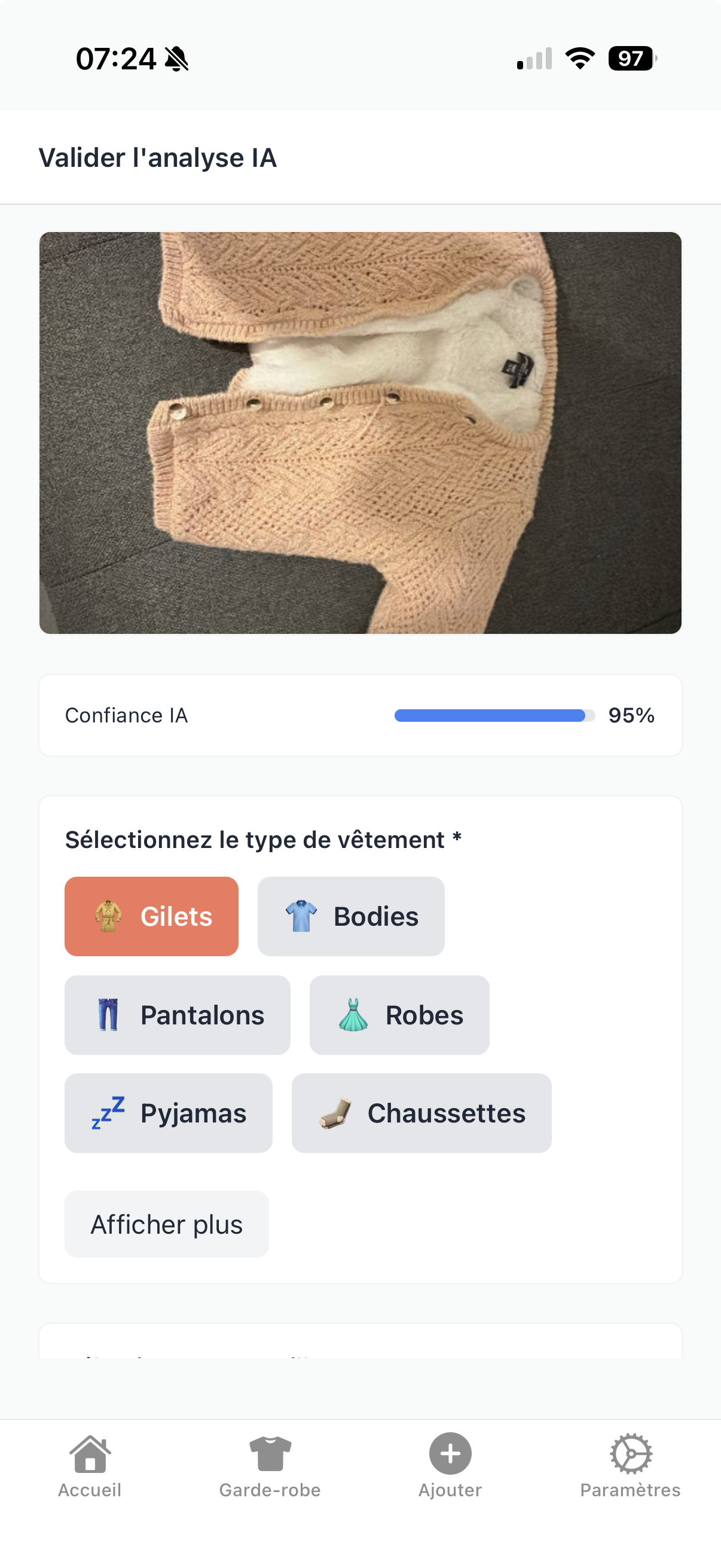Expand categories with Afficher plus
The width and height of the screenshot is (721, 1568).
[x=166, y=1224]
